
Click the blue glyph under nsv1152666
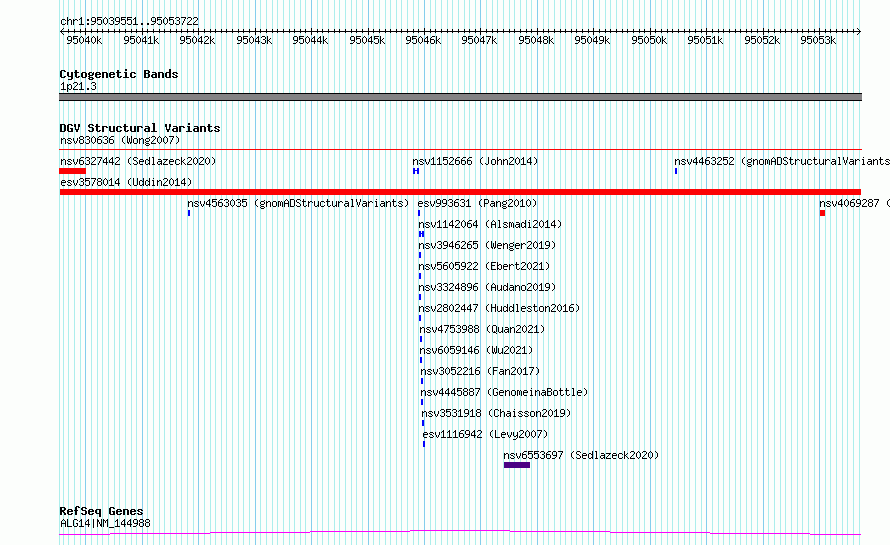(416, 171)
